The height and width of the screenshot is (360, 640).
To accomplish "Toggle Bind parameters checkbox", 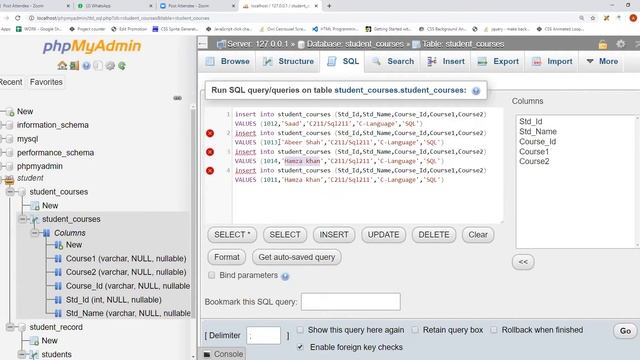I will 211,275.
